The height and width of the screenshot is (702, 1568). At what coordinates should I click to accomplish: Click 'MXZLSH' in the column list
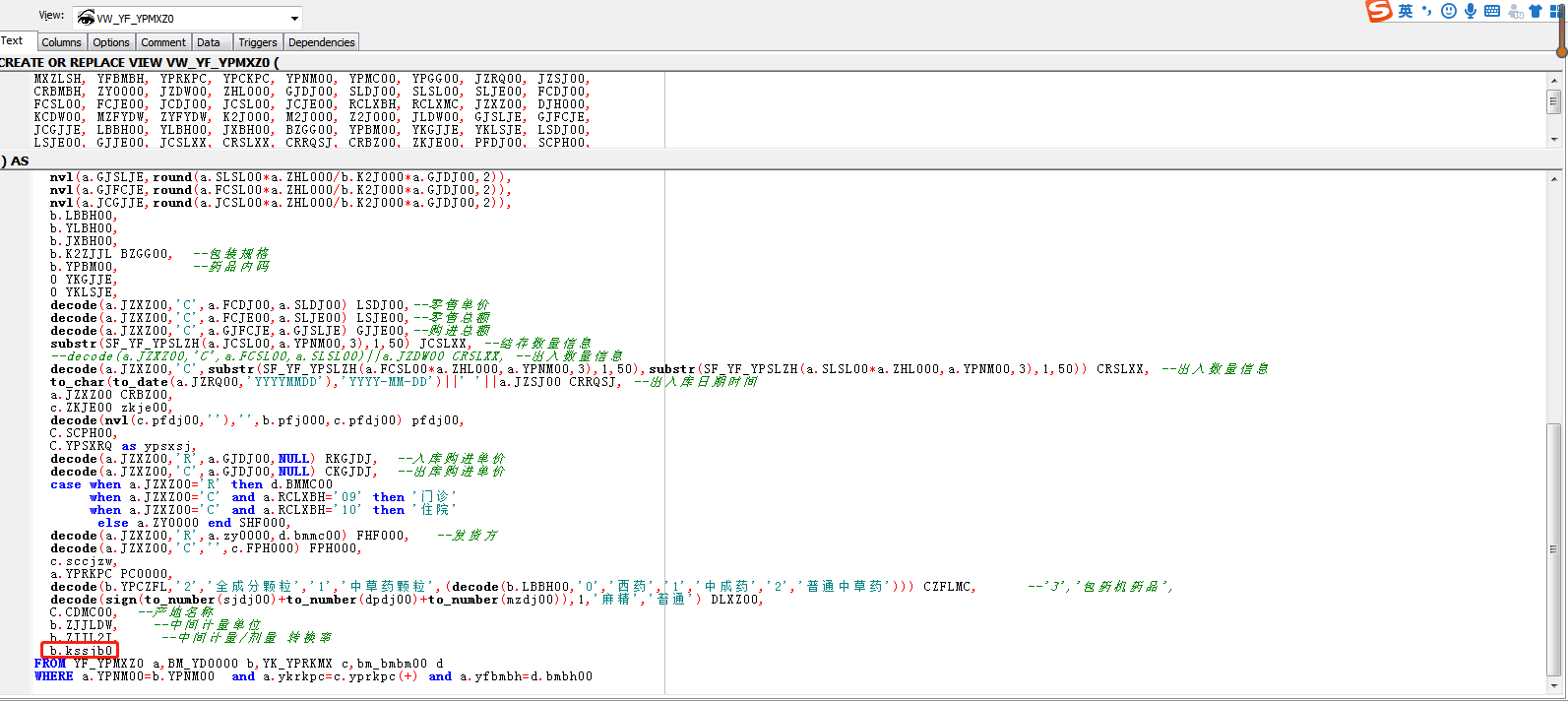point(59,79)
